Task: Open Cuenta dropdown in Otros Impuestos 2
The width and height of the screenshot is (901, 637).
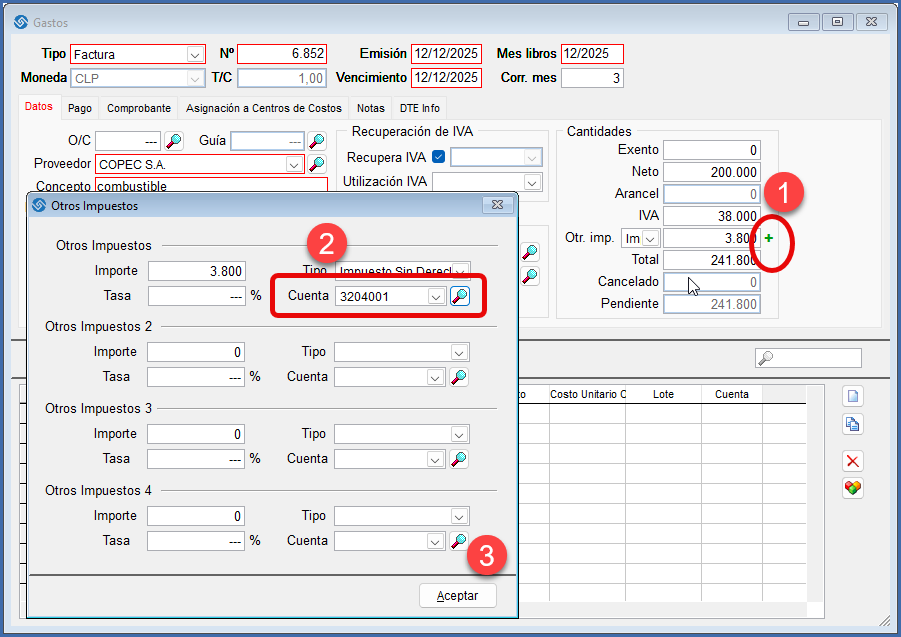Action: pyautogui.click(x=435, y=378)
